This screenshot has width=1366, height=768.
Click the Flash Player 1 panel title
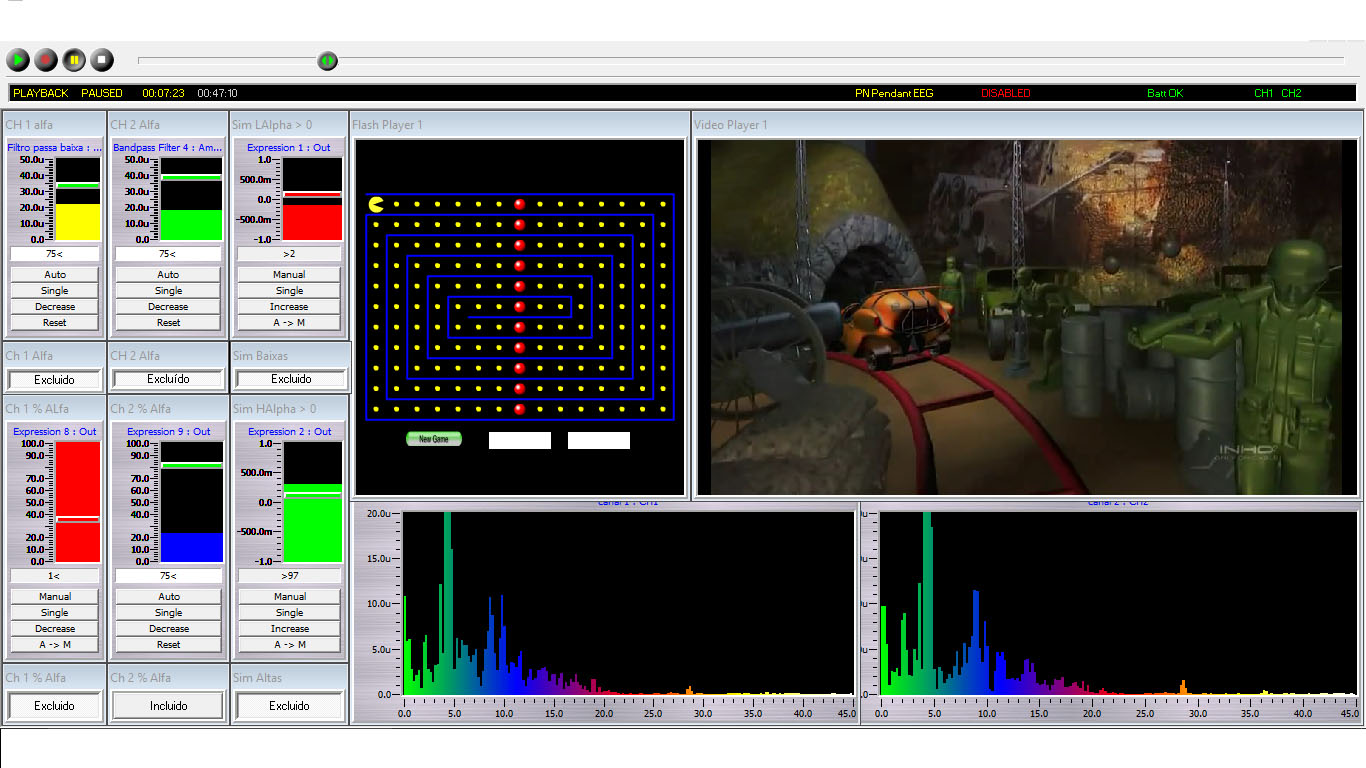point(387,125)
